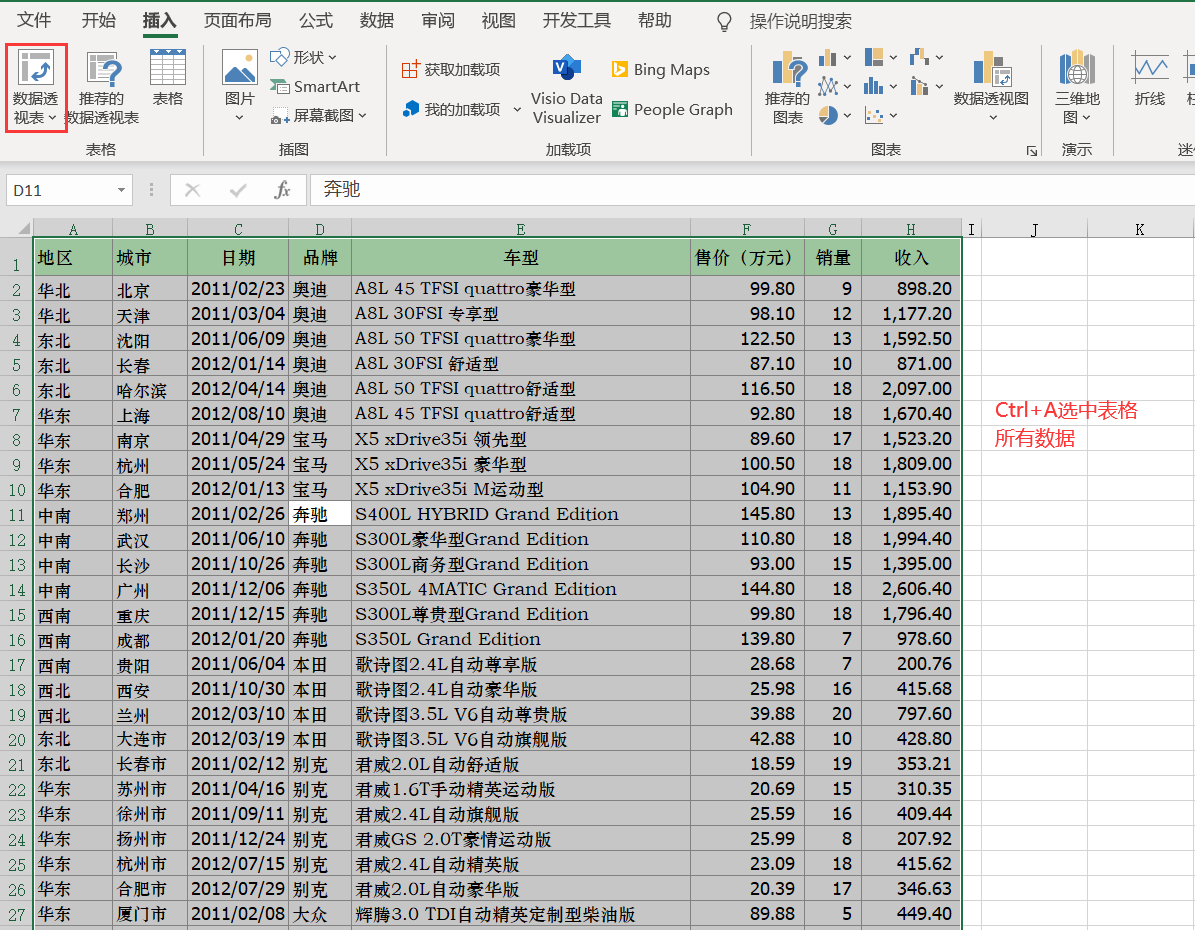Insert a SmartArt graphic
The image size is (1195, 930).
click(x=315, y=87)
